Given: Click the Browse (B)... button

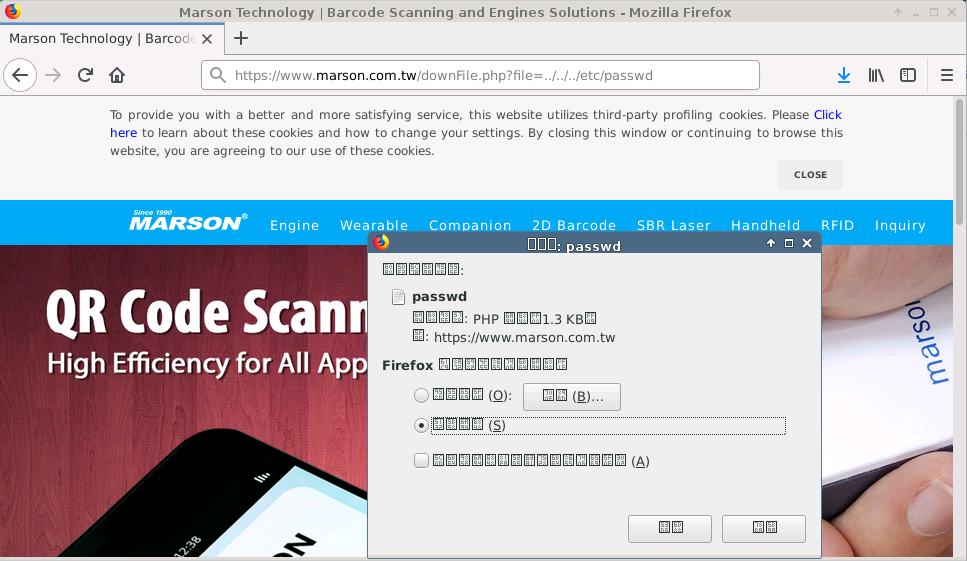Looking at the screenshot, I should click(x=572, y=396).
